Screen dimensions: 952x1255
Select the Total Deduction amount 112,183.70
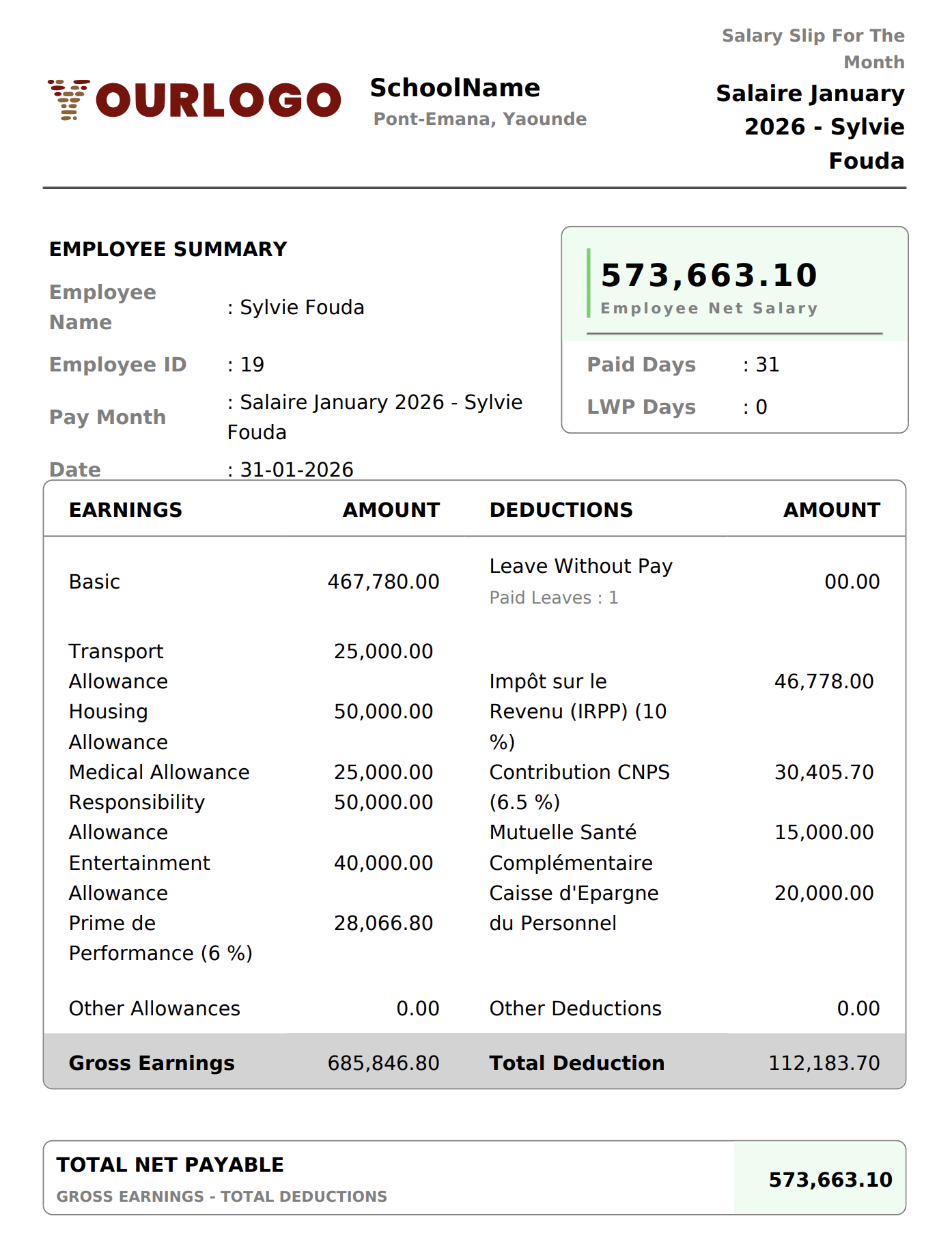[824, 1063]
